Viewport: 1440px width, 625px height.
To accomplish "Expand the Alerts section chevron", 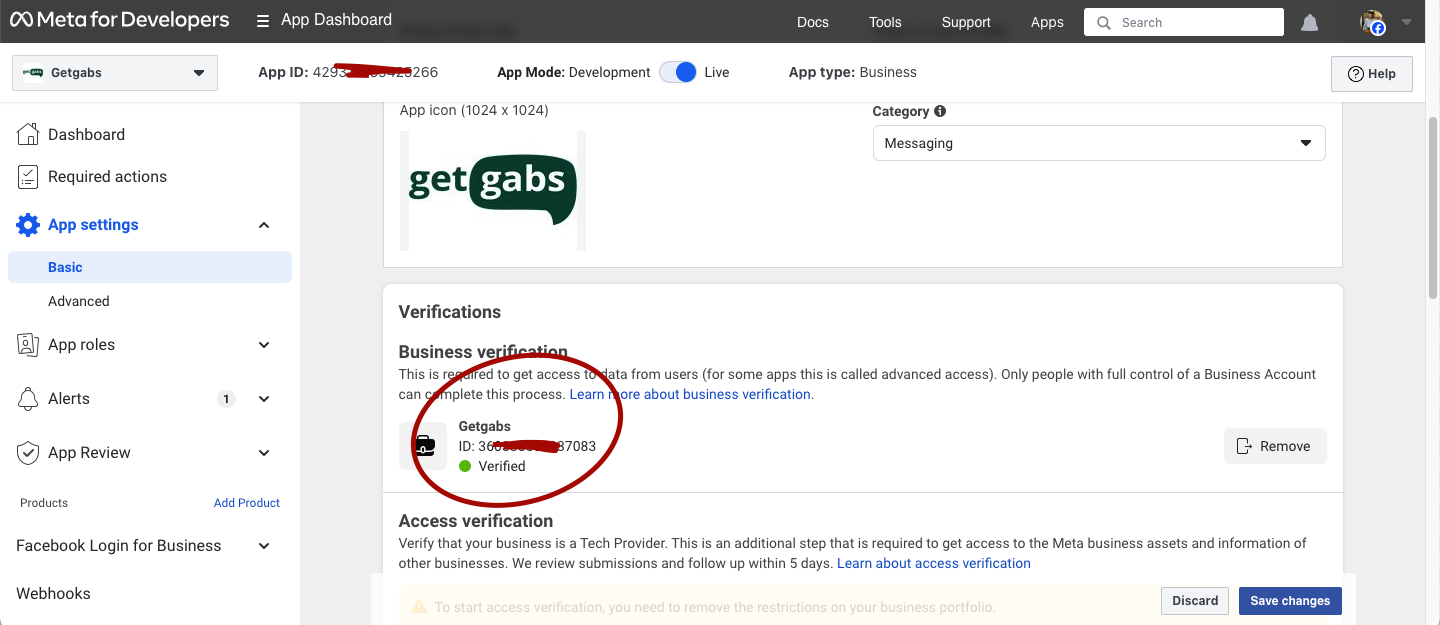I will (264, 399).
